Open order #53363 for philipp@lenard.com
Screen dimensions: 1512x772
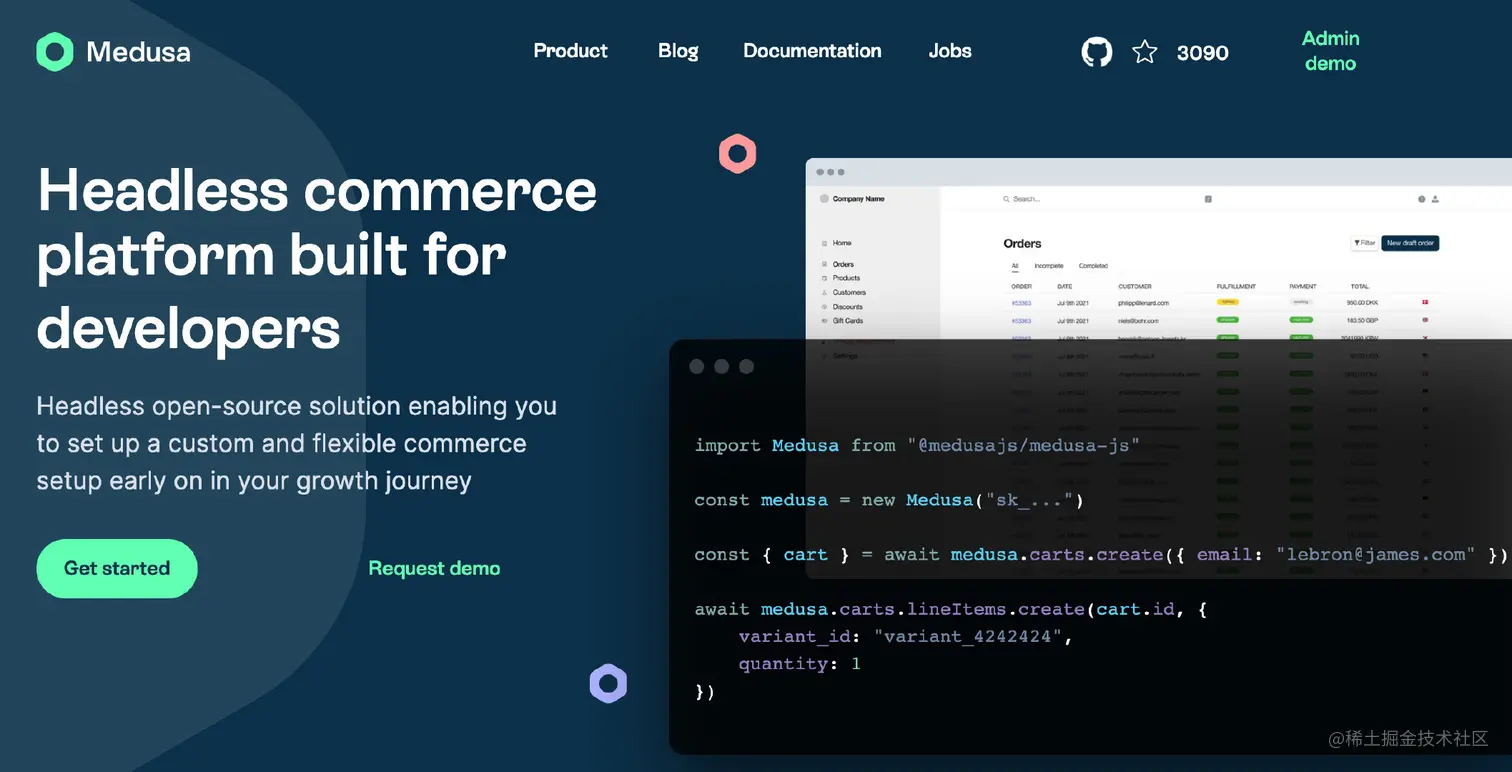click(x=1021, y=302)
